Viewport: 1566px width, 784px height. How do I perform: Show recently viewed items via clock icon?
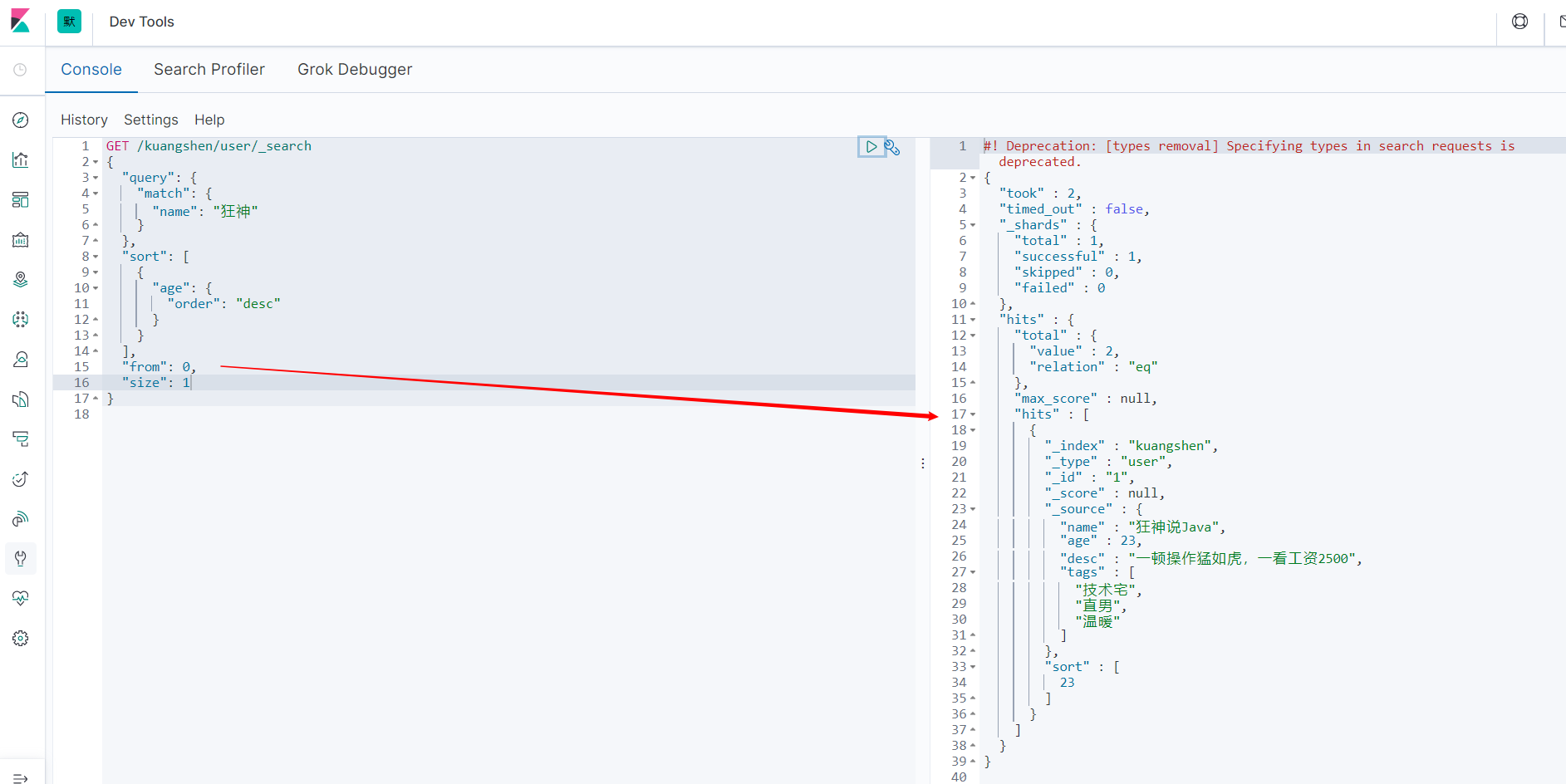point(21,70)
